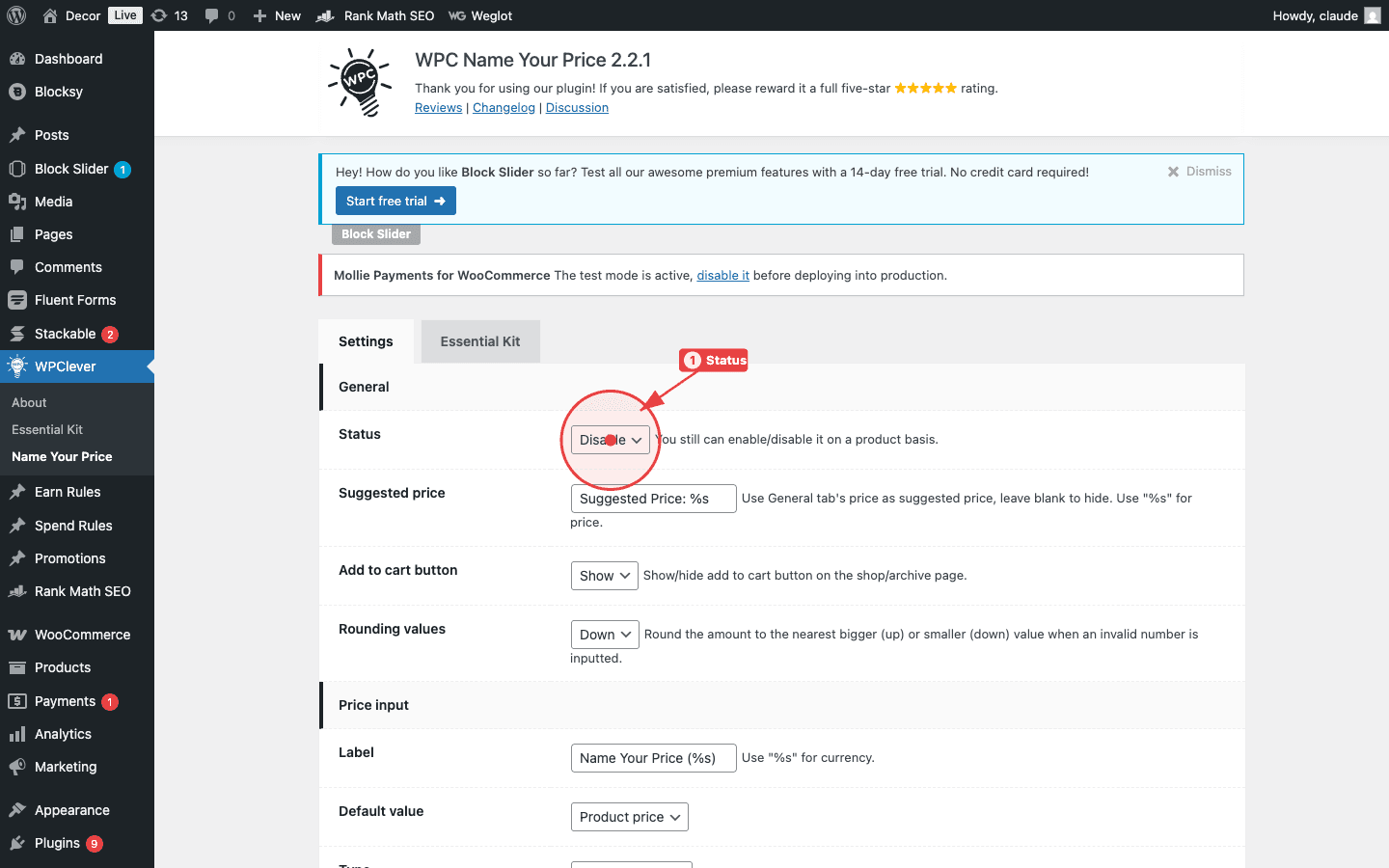This screenshot has height=868, width=1389.
Task: Click the Price input section heading
Action: pos(373,705)
